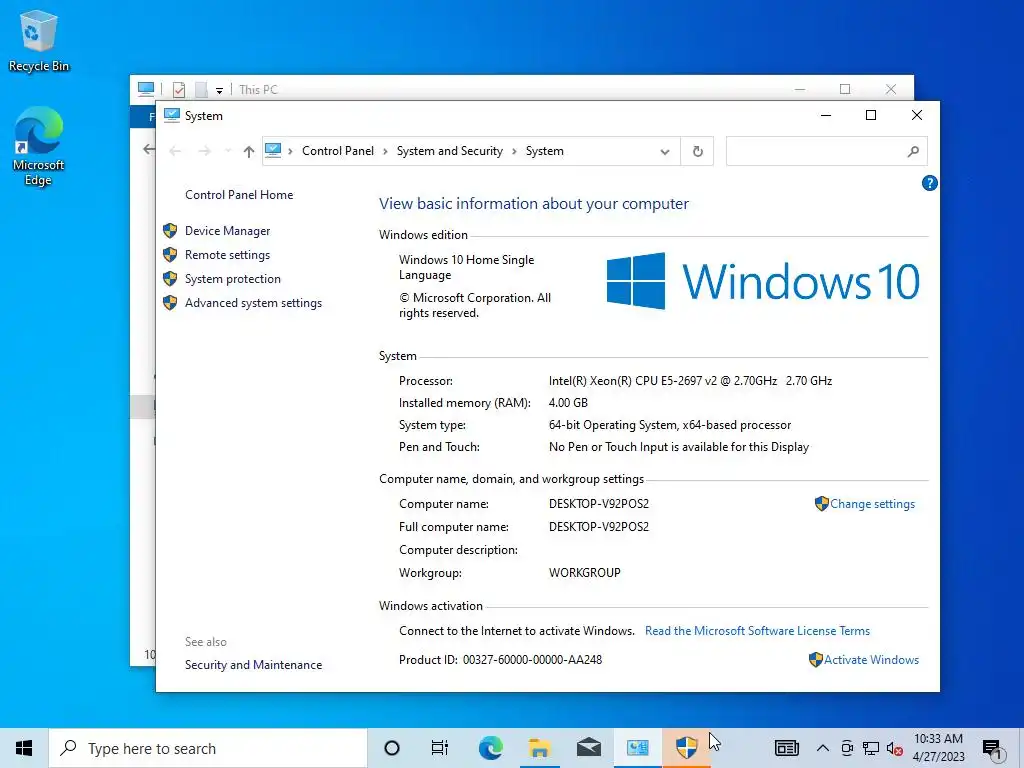Screen dimensions: 1024x768
Task: Open the Mail app on the taskbar
Action: (x=589, y=748)
